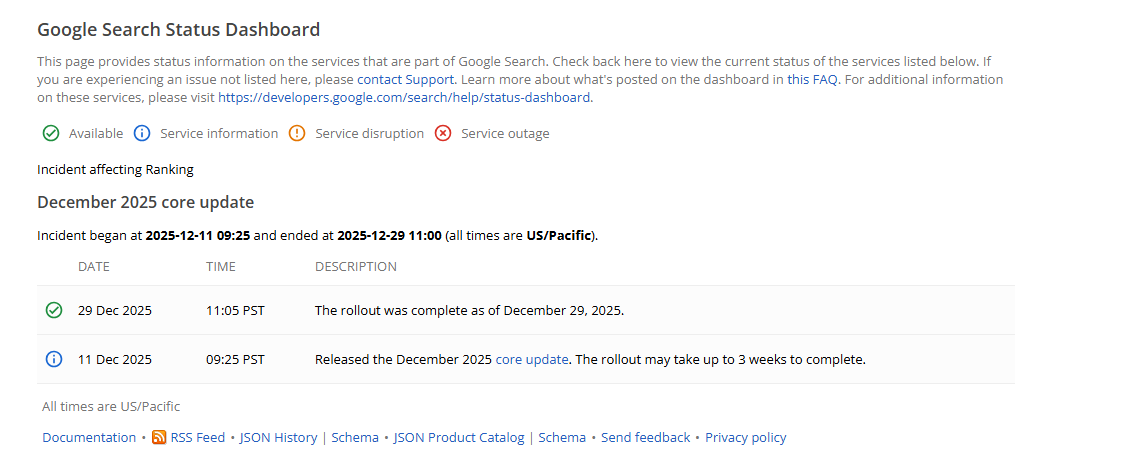Viewport: 1138px width, 464px height.
Task: Open Schema link after JSON Product Catalog
Action: tap(562, 437)
